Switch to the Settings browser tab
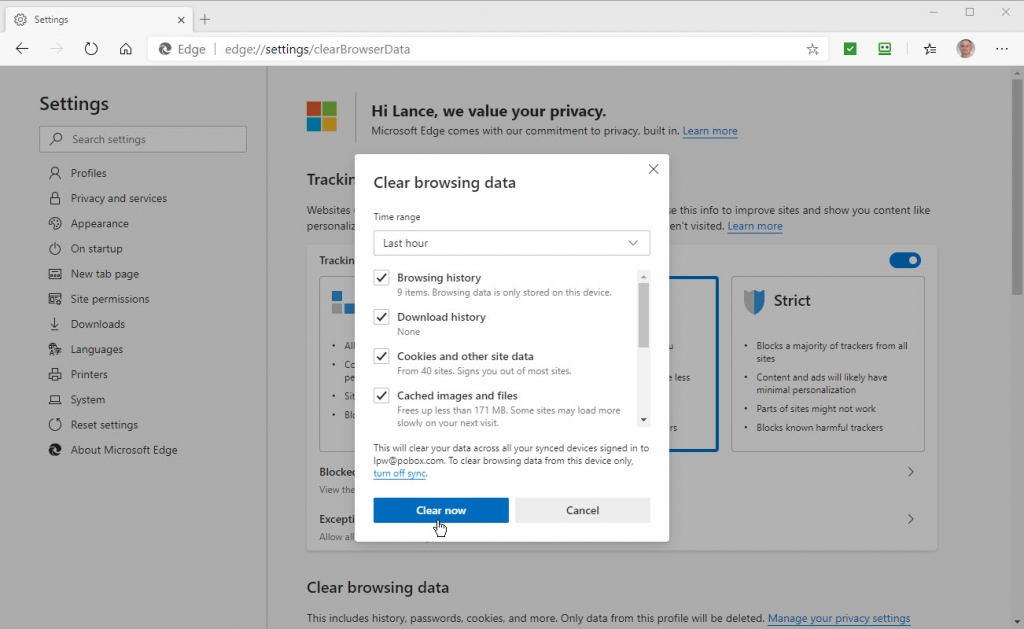 (x=90, y=18)
